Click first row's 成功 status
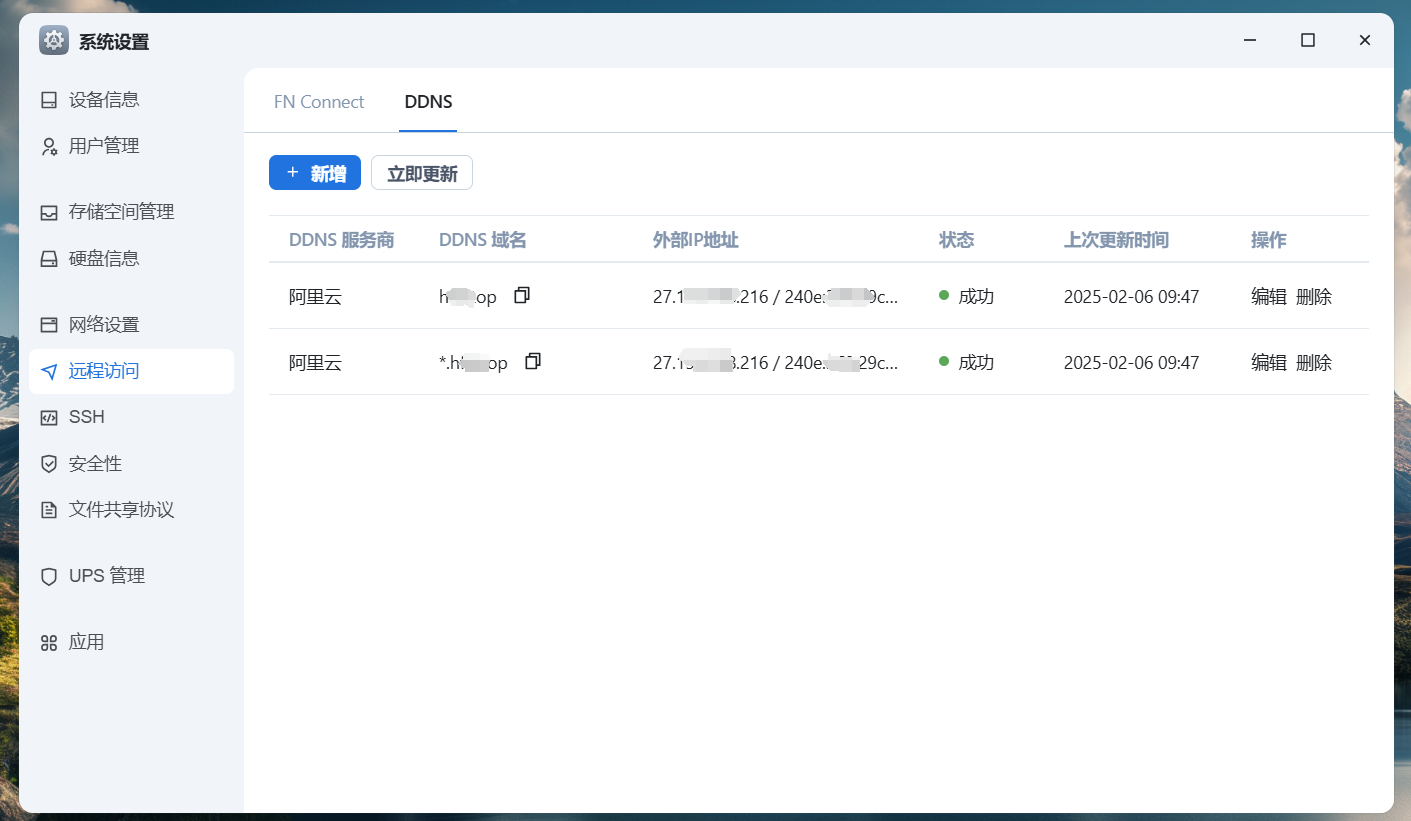The image size is (1411, 821). pyautogui.click(x=966, y=296)
